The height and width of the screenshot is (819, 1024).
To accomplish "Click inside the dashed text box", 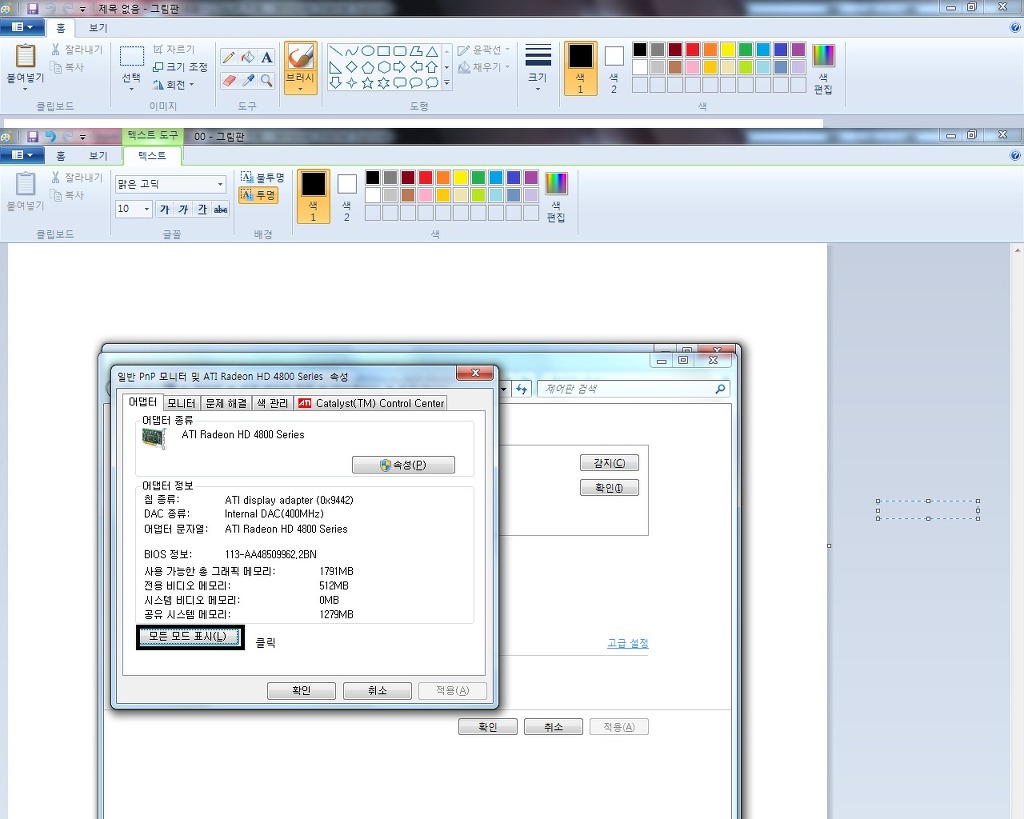I will (927, 510).
